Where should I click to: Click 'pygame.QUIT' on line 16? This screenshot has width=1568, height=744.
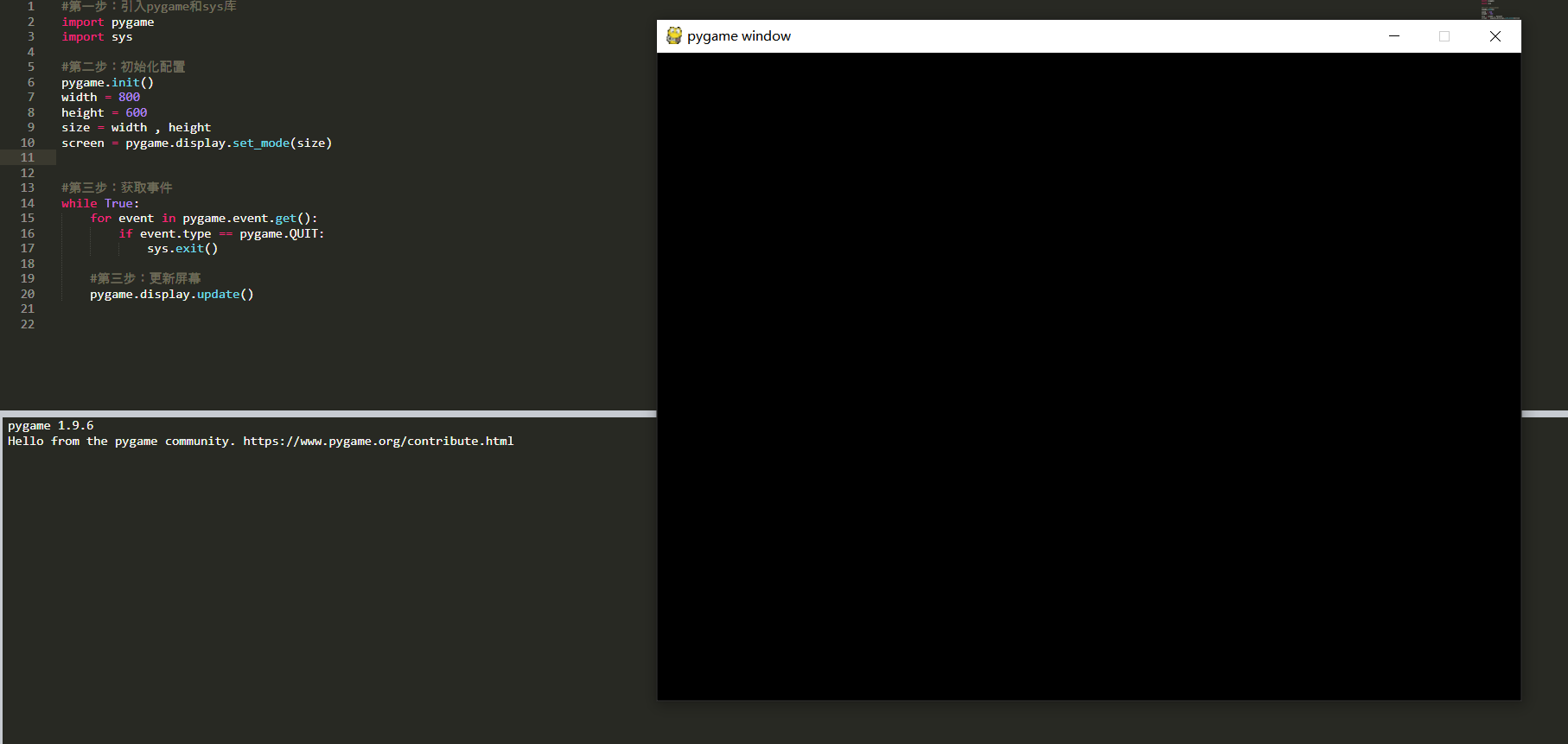(x=280, y=233)
